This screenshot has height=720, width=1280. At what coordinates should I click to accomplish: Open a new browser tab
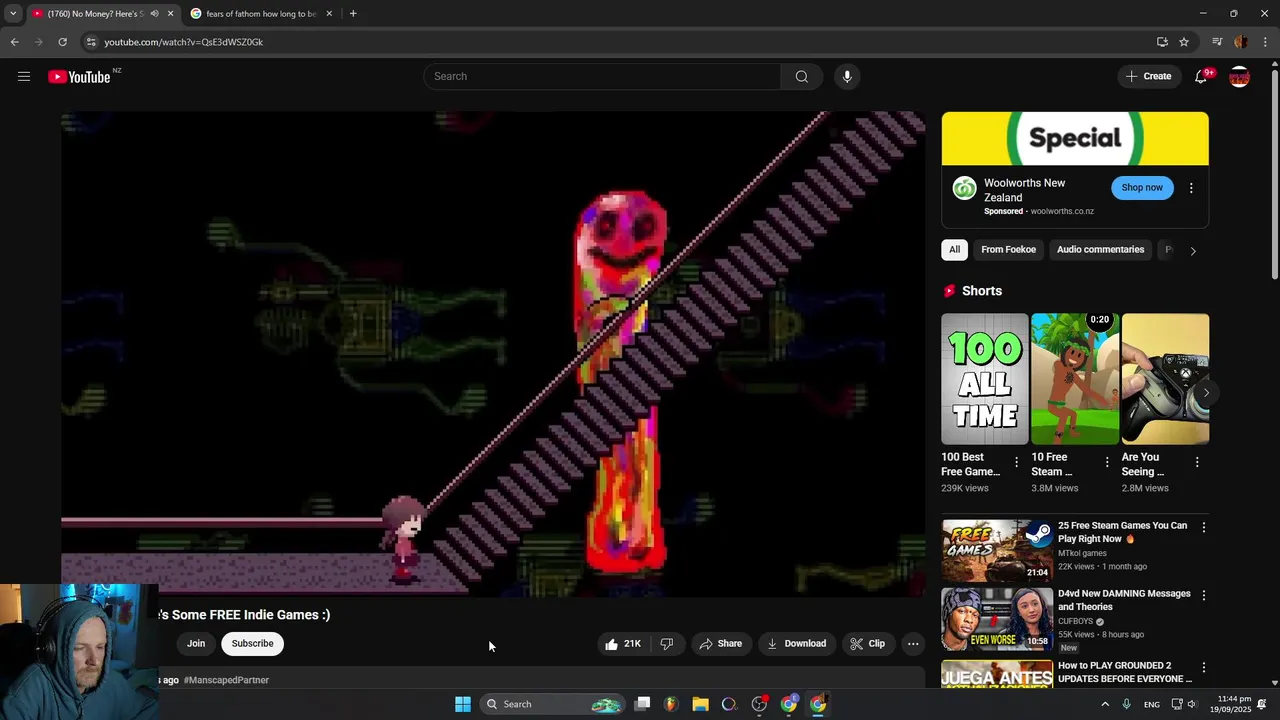[x=353, y=14]
